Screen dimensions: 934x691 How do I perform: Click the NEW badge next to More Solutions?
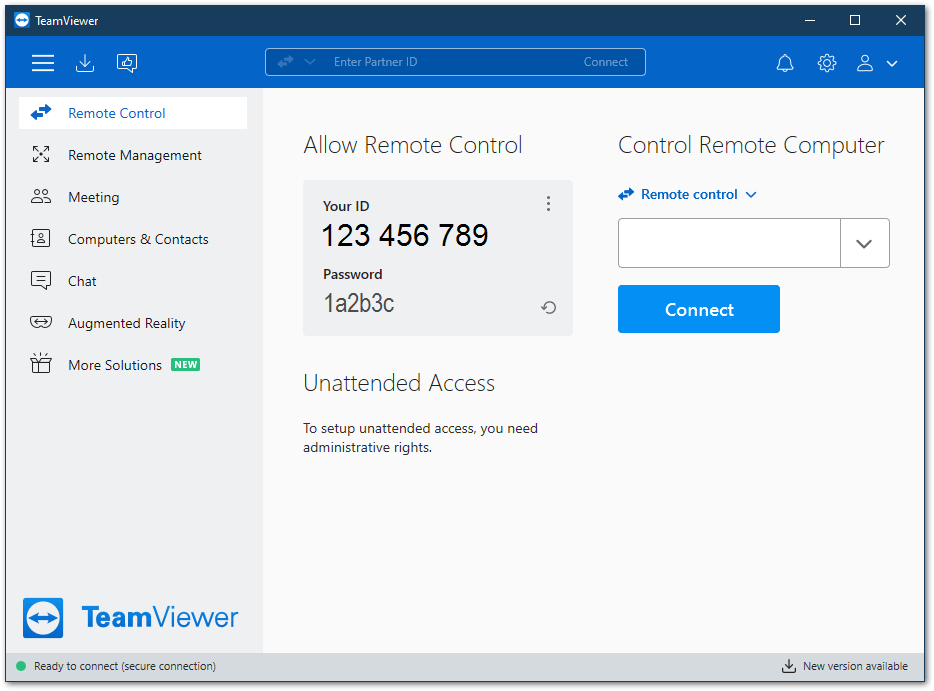click(x=185, y=365)
